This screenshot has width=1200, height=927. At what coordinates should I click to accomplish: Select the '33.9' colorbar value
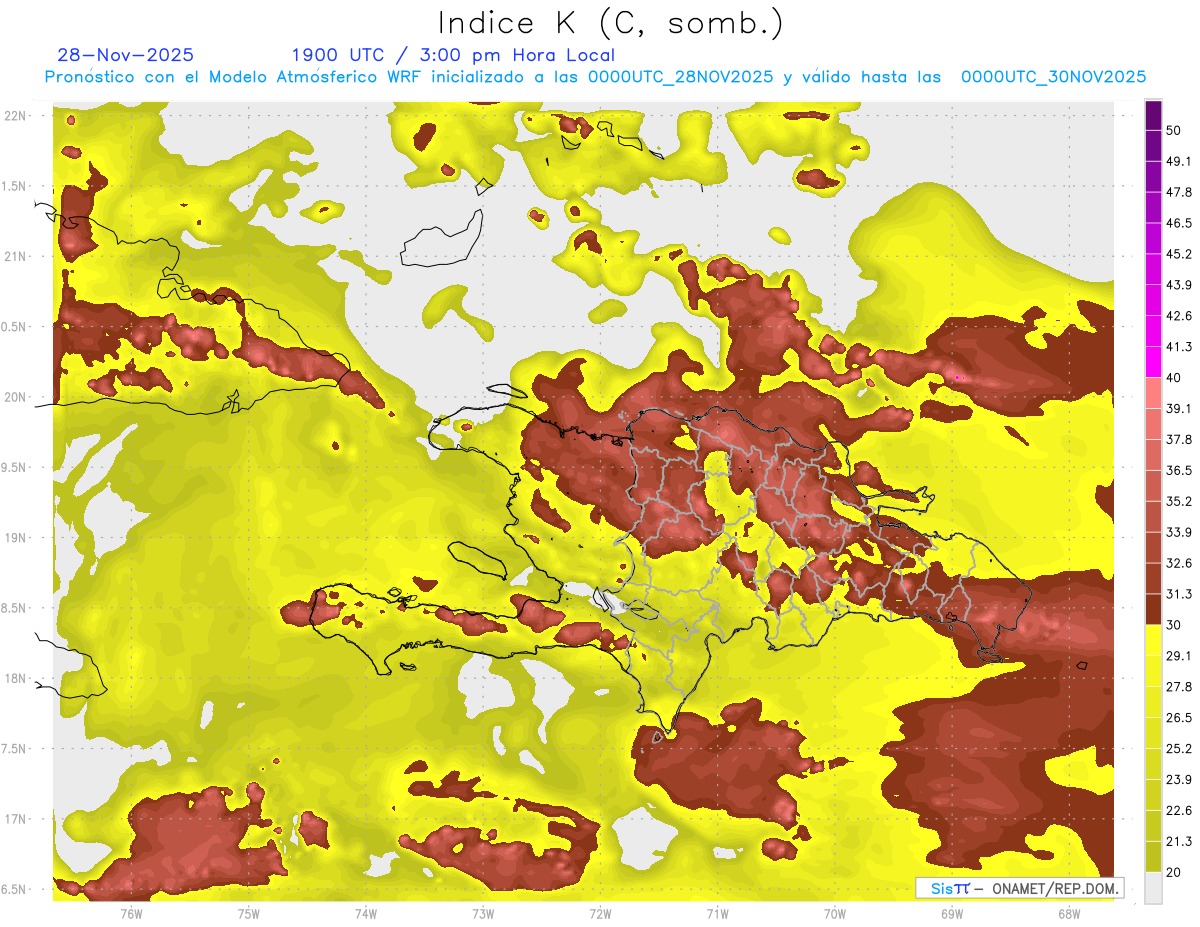1179,532
